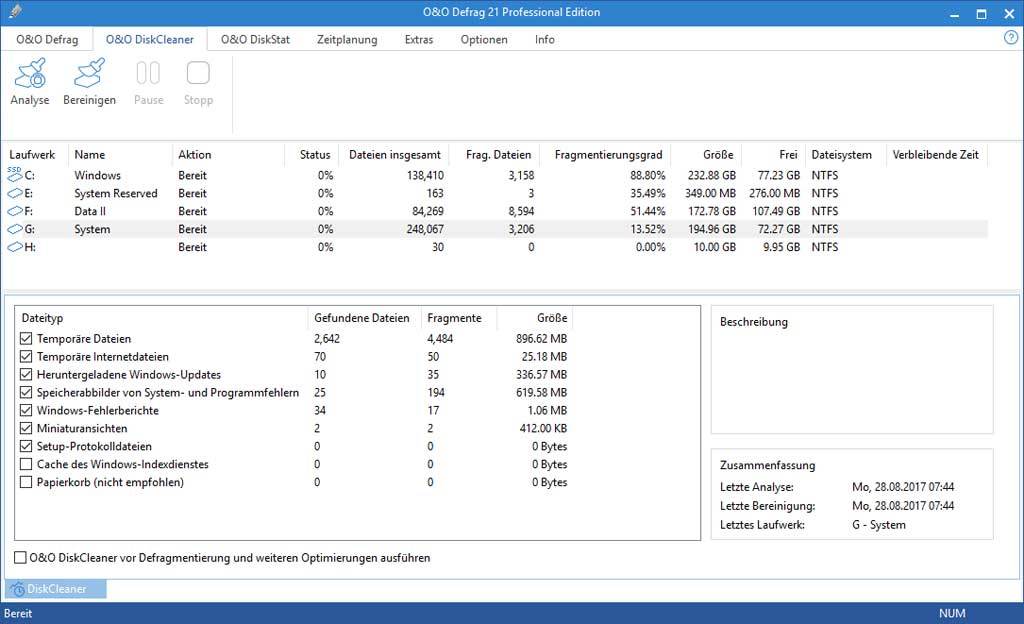Sort by Fragmentierungsgrad column header

[608, 155]
